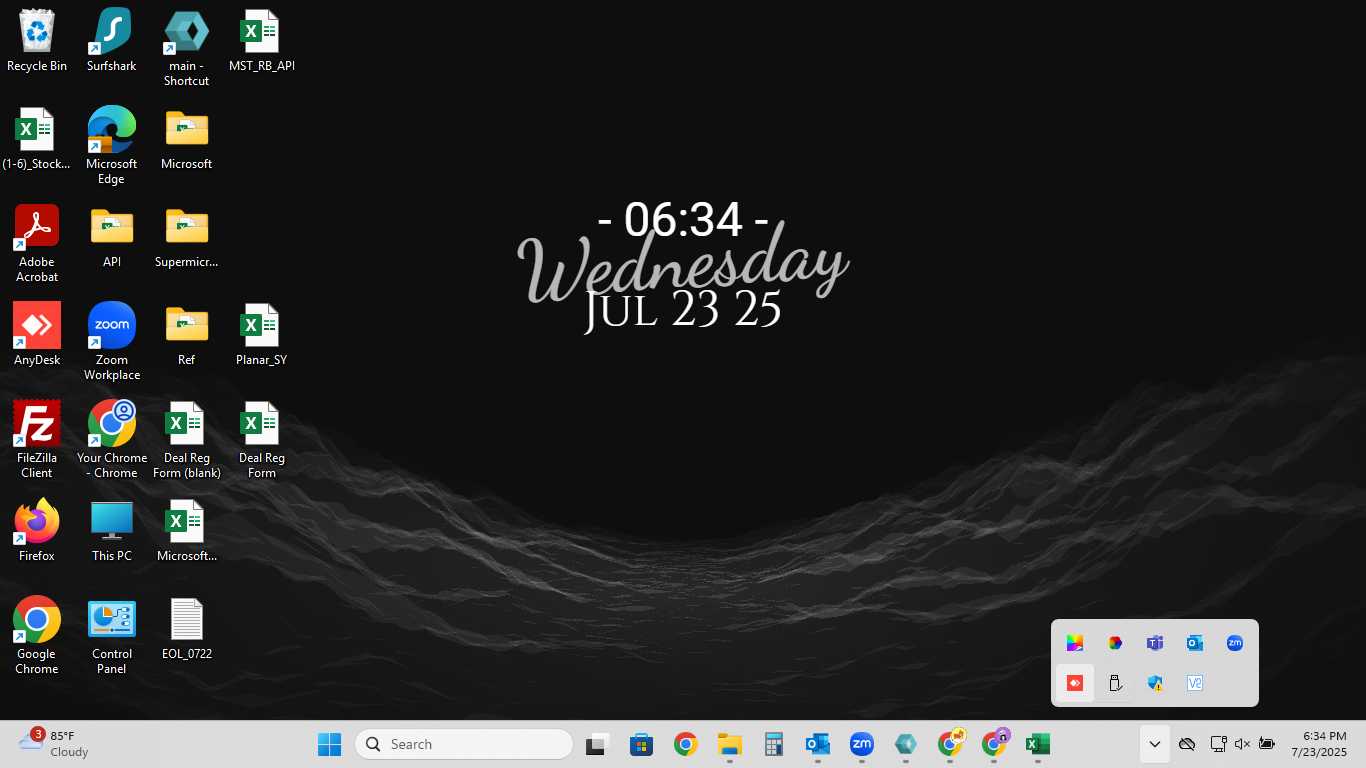Click the rainbow hexagon icon in tray overflow
Screen dimensions: 1366x768
pyautogui.click(x=1115, y=643)
